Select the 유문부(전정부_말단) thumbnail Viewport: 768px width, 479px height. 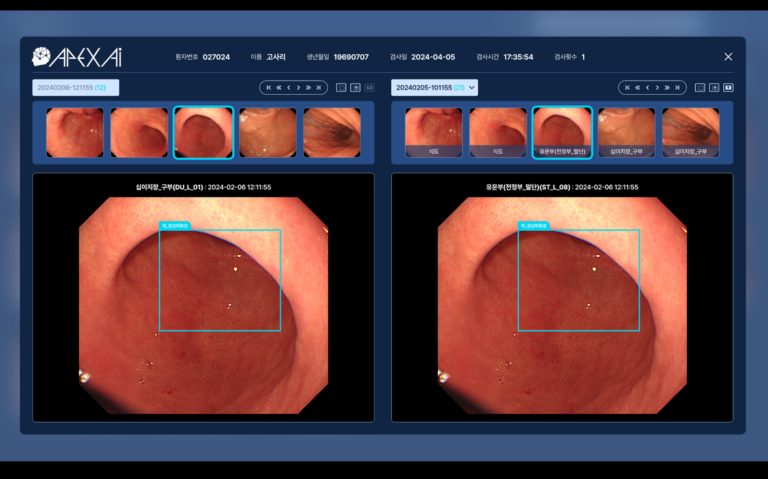click(x=562, y=133)
